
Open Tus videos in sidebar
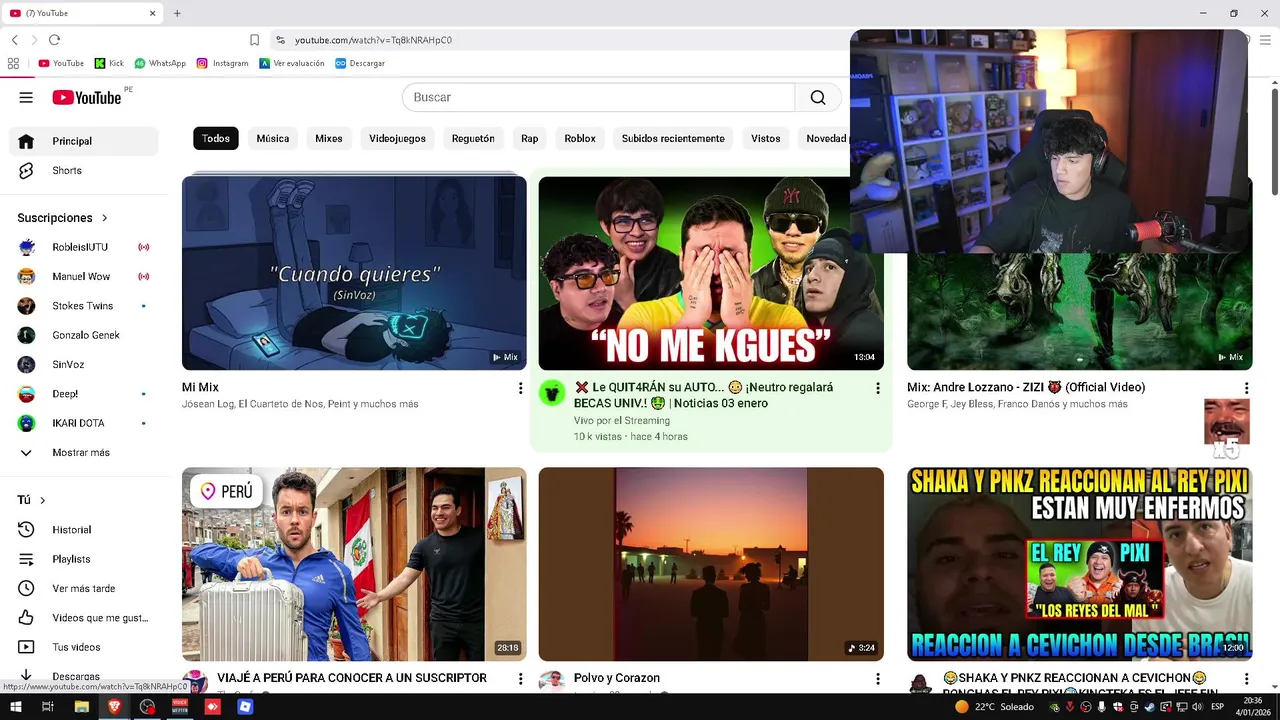[84, 647]
